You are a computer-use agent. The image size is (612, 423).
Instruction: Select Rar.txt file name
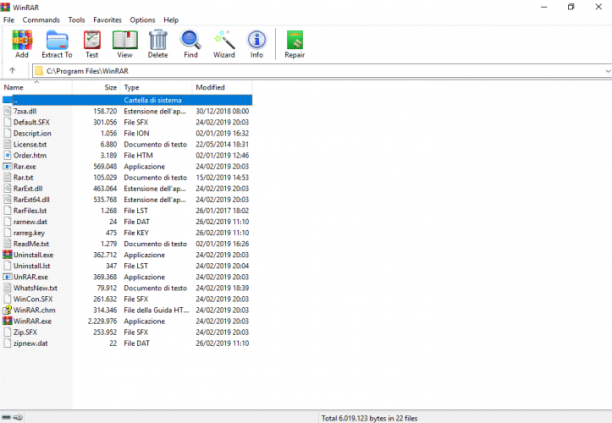23,177
